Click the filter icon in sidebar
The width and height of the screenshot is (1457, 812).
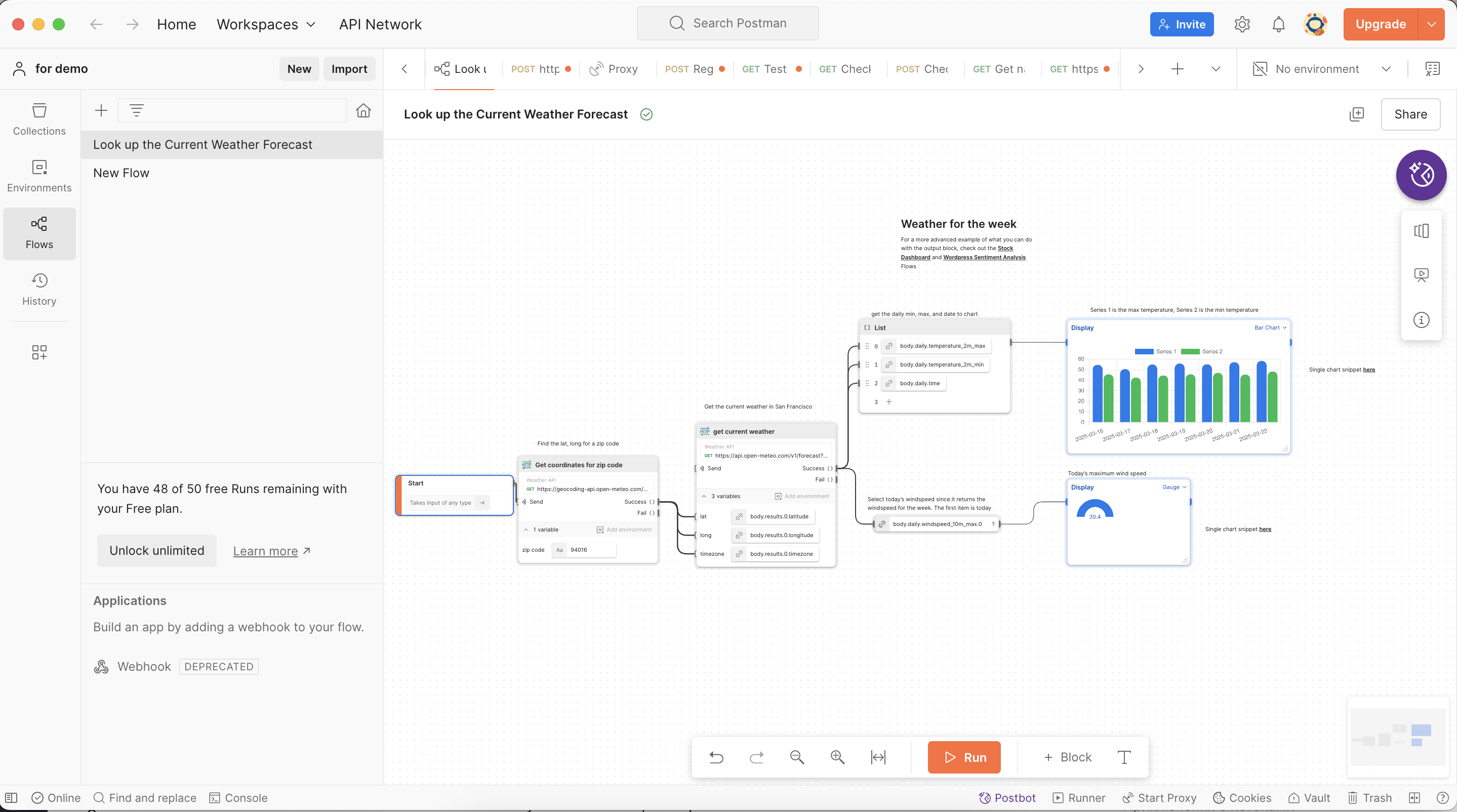coord(136,110)
